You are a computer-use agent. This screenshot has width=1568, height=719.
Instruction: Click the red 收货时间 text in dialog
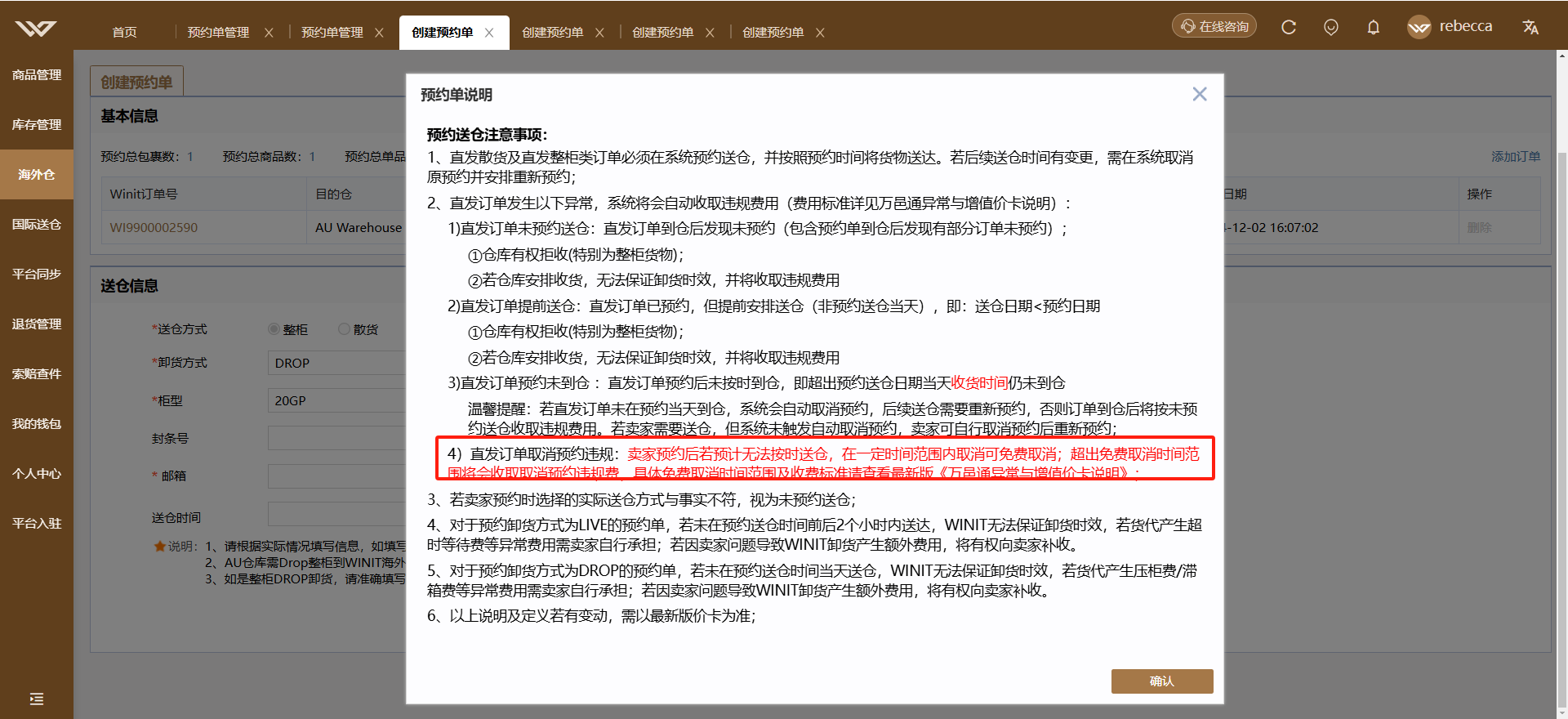pos(979,383)
